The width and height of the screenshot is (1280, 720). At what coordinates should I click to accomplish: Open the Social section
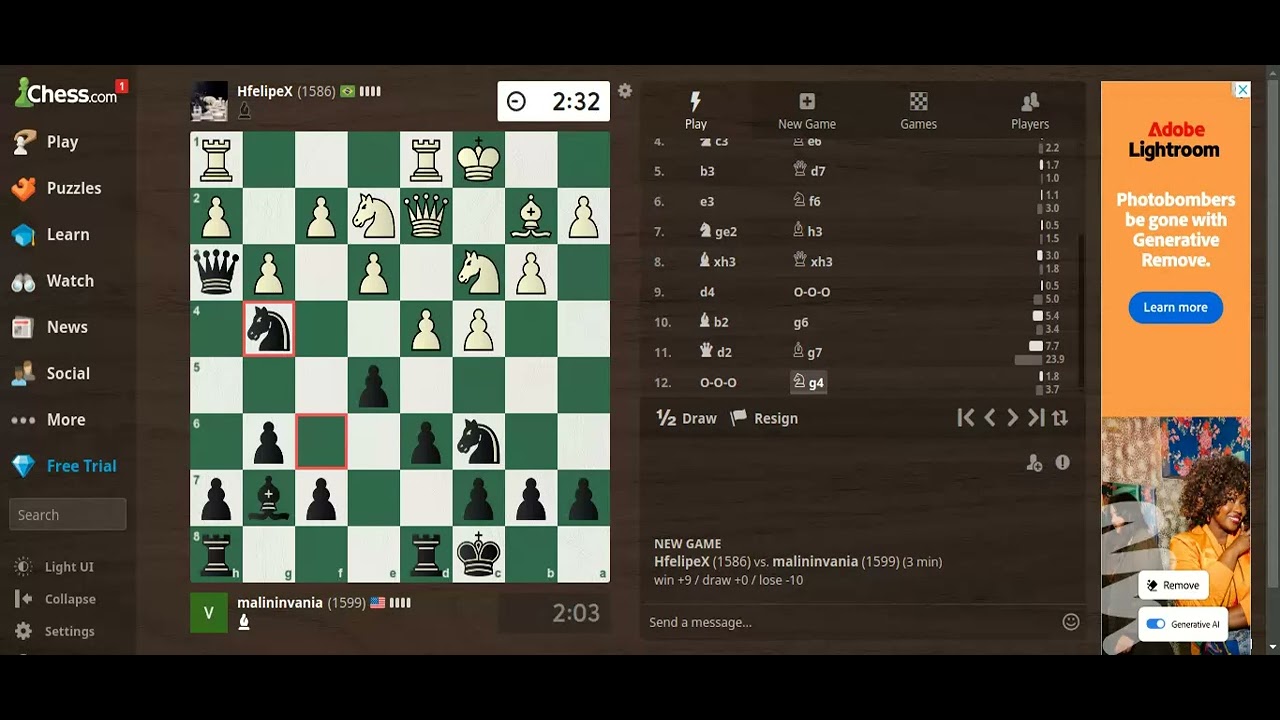(68, 373)
